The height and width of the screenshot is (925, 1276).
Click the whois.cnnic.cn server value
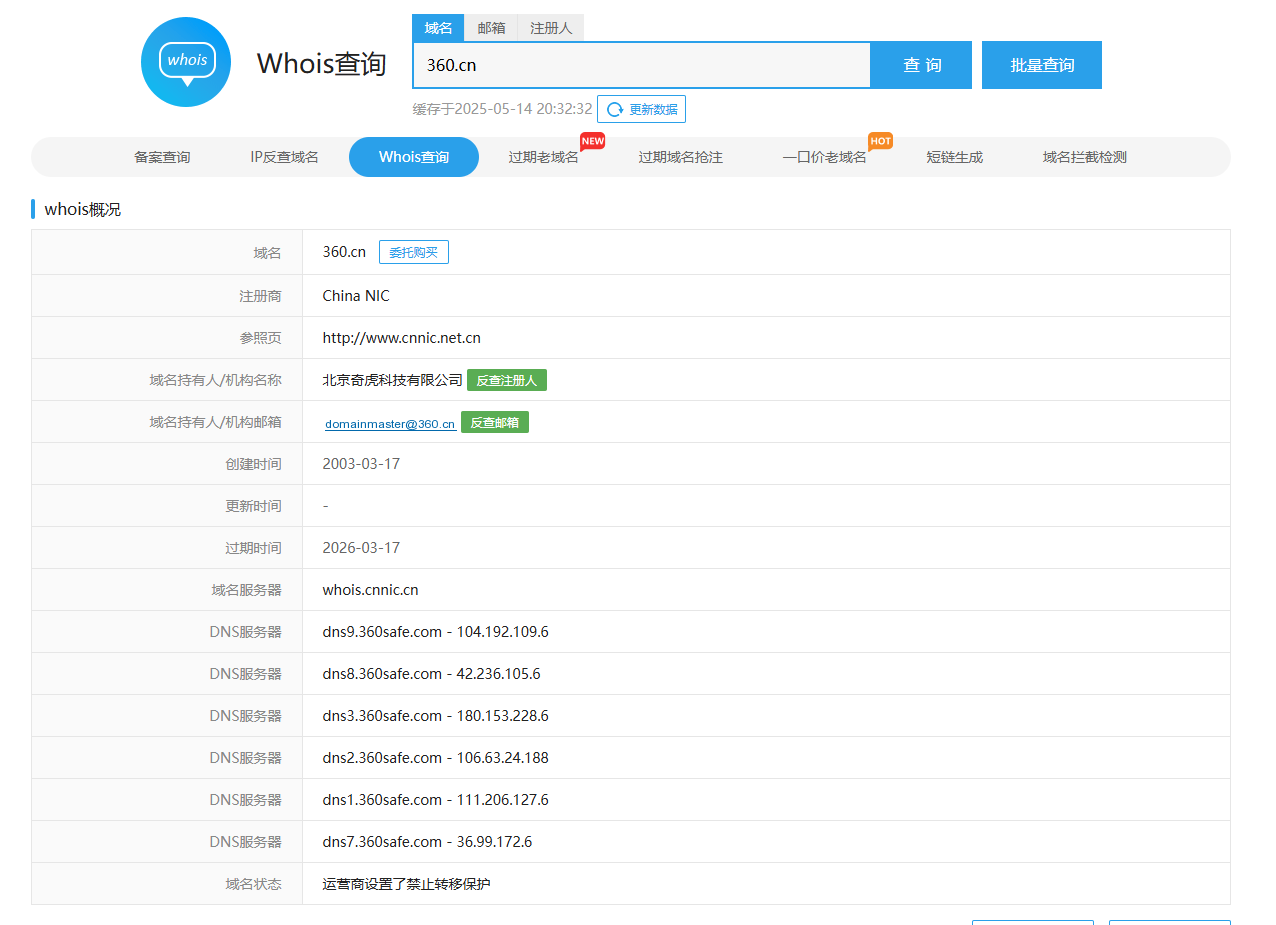[x=370, y=590]
